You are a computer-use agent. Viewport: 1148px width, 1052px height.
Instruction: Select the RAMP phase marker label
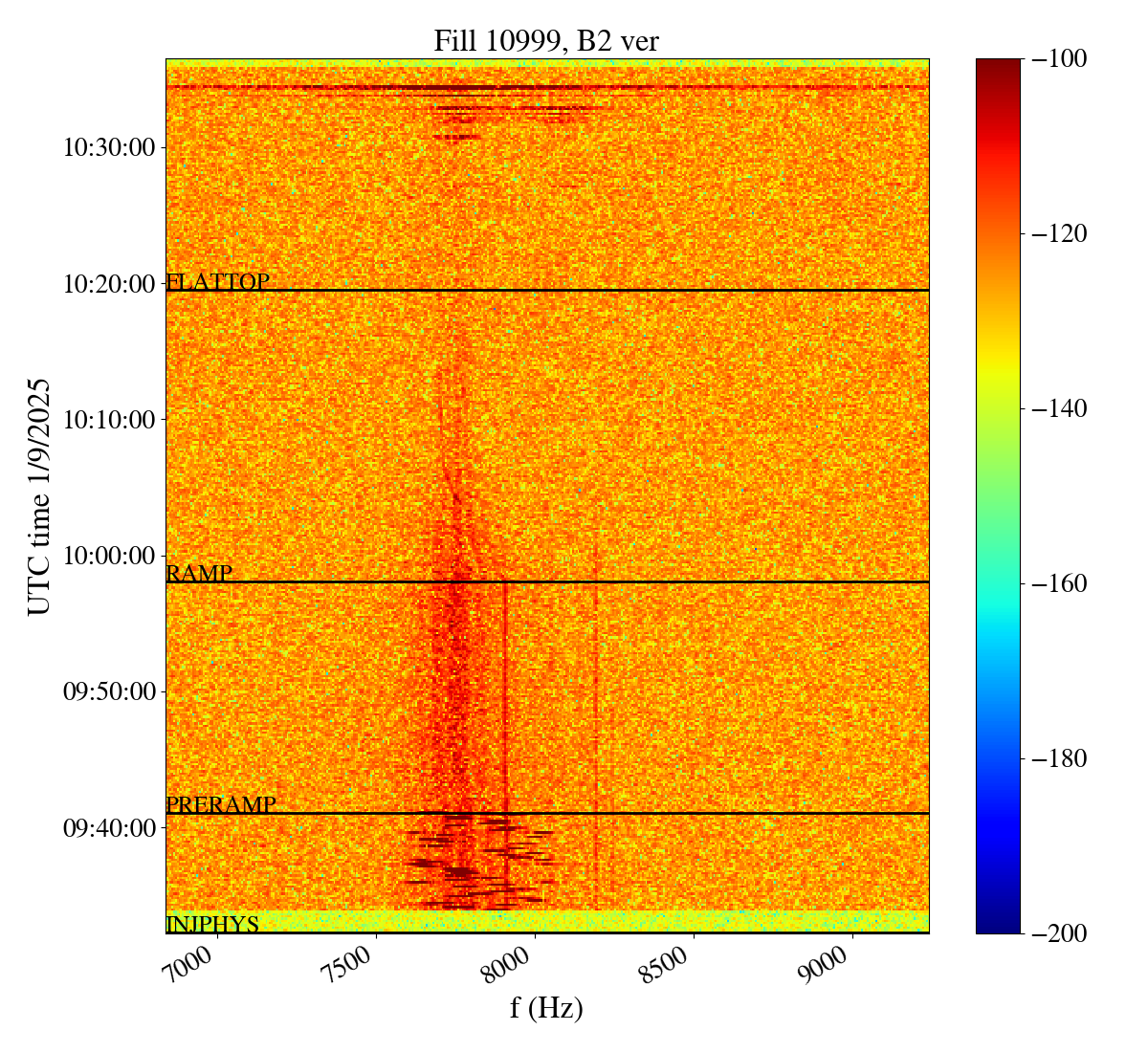coord(199,574)
